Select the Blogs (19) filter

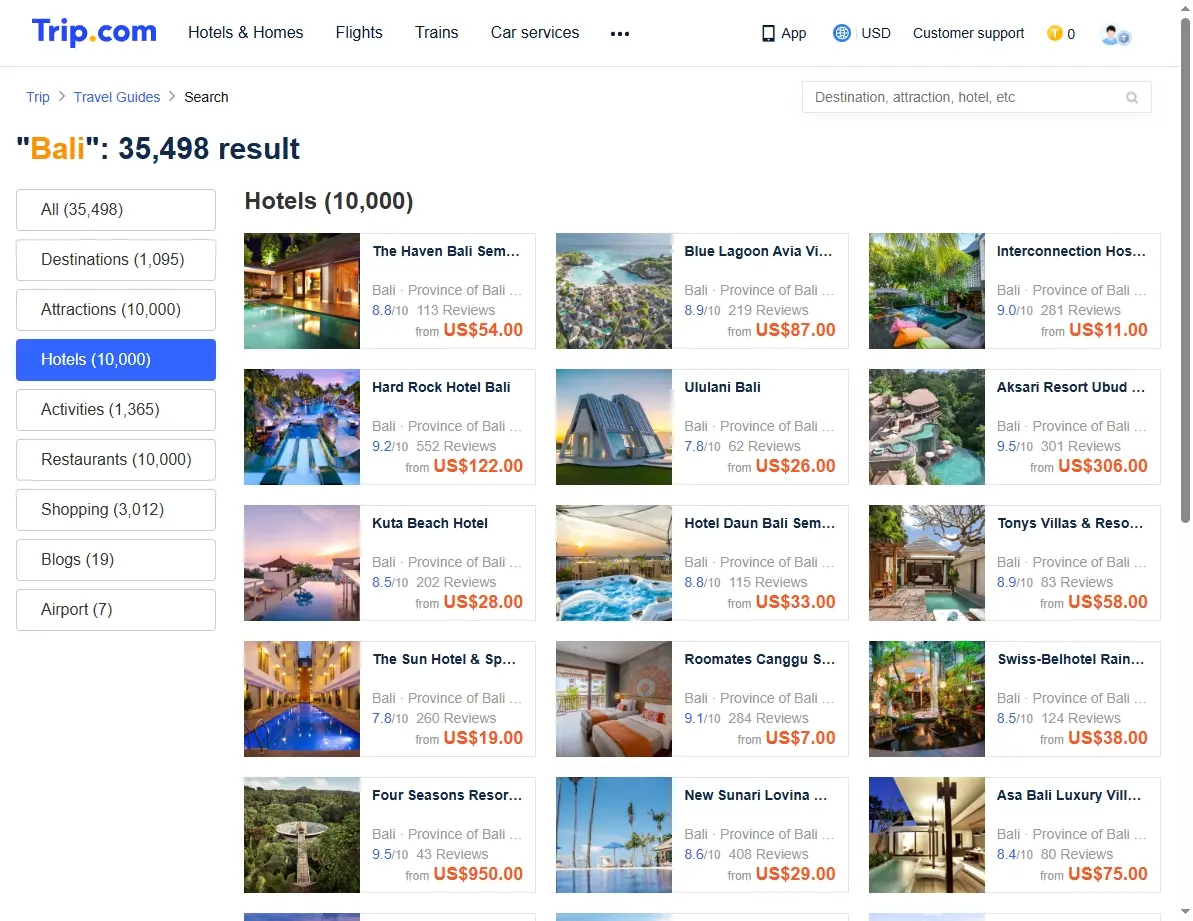pos(116,560)
